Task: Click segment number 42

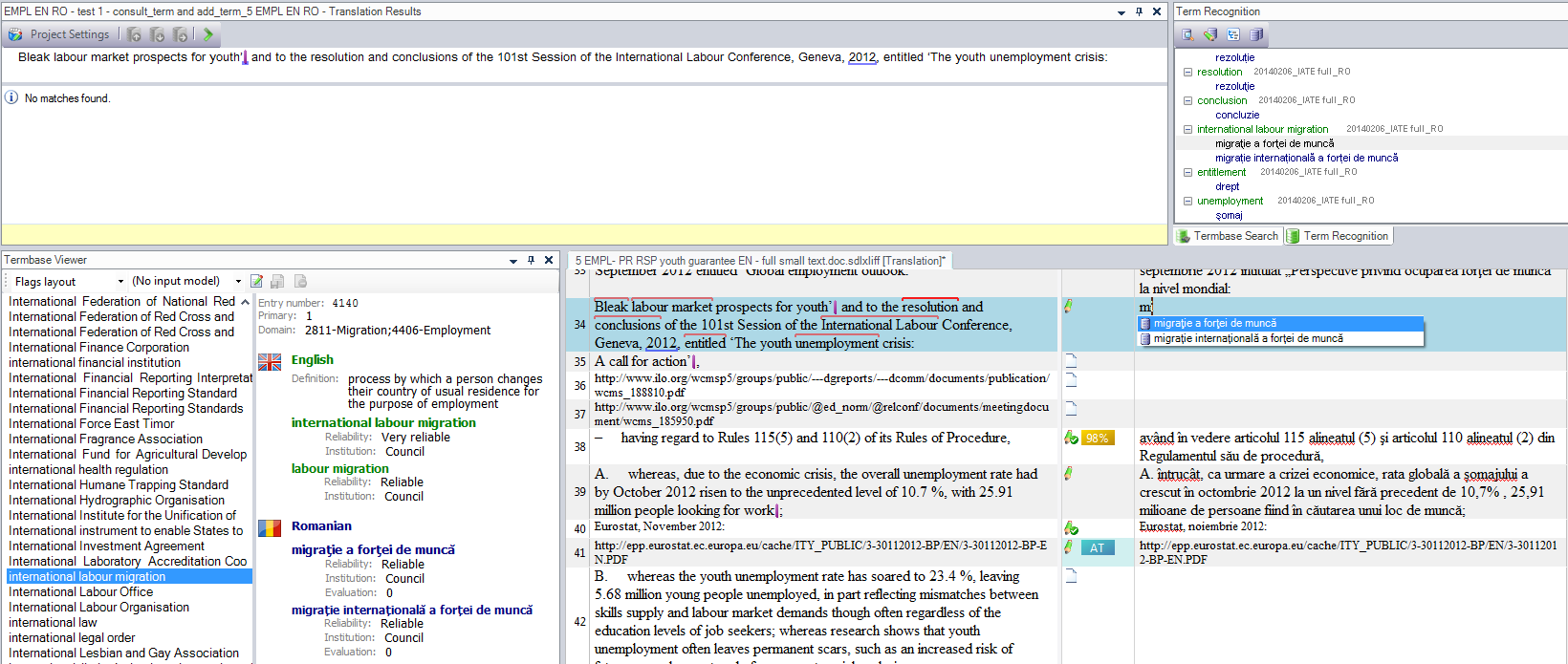Action: point(579,621)
